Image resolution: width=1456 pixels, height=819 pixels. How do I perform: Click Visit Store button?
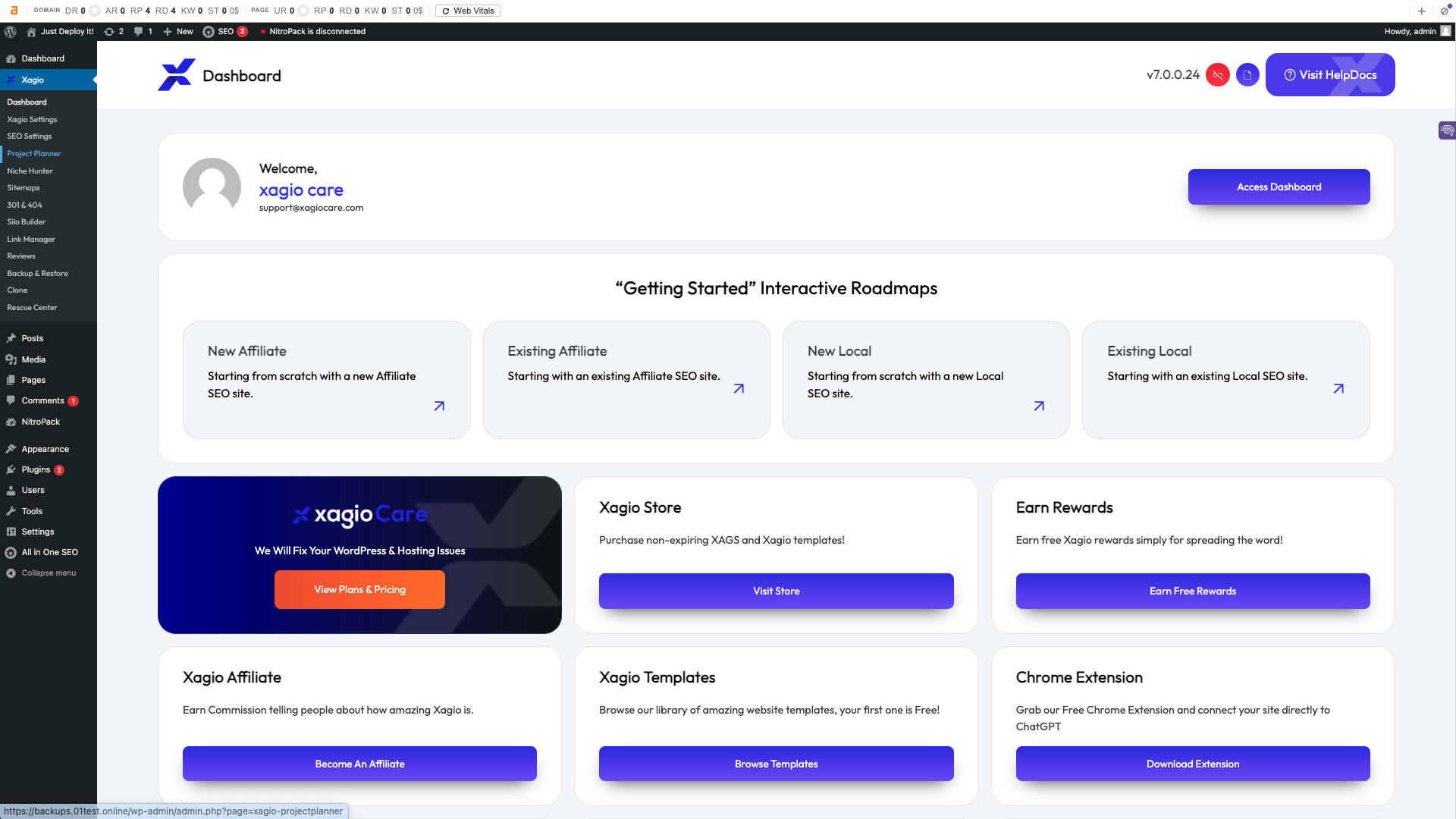coord(777,591)
